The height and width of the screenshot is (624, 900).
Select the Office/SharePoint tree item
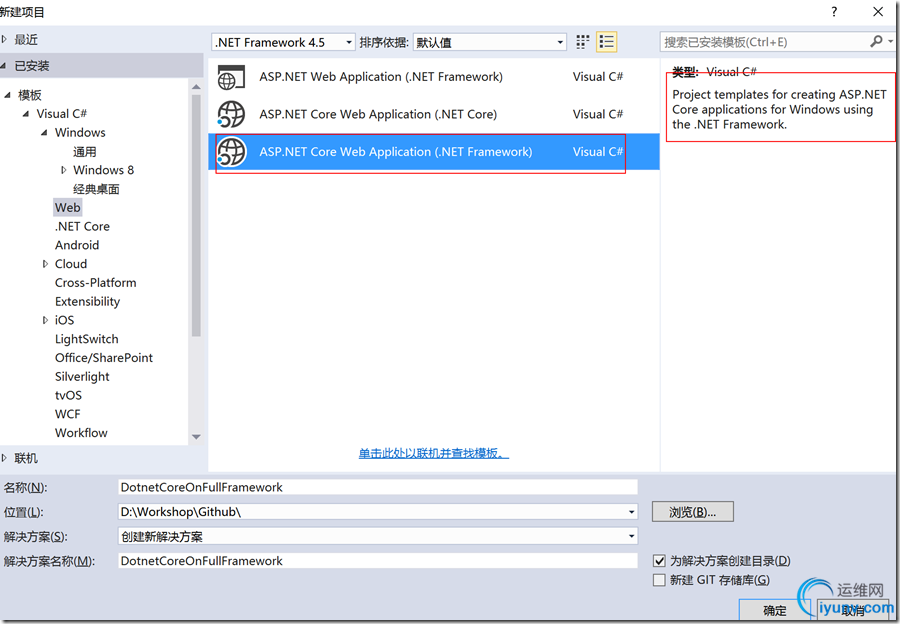click(x=104, y=358)
